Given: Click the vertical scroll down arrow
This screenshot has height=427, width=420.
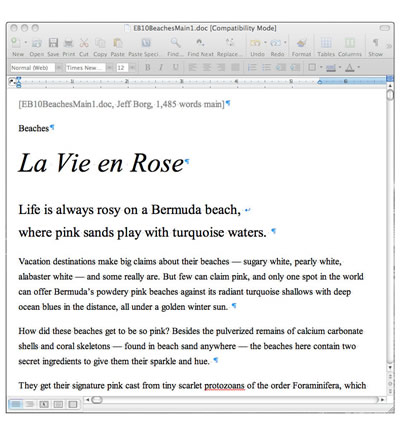Looking at the screenshot, I should 390,368.
